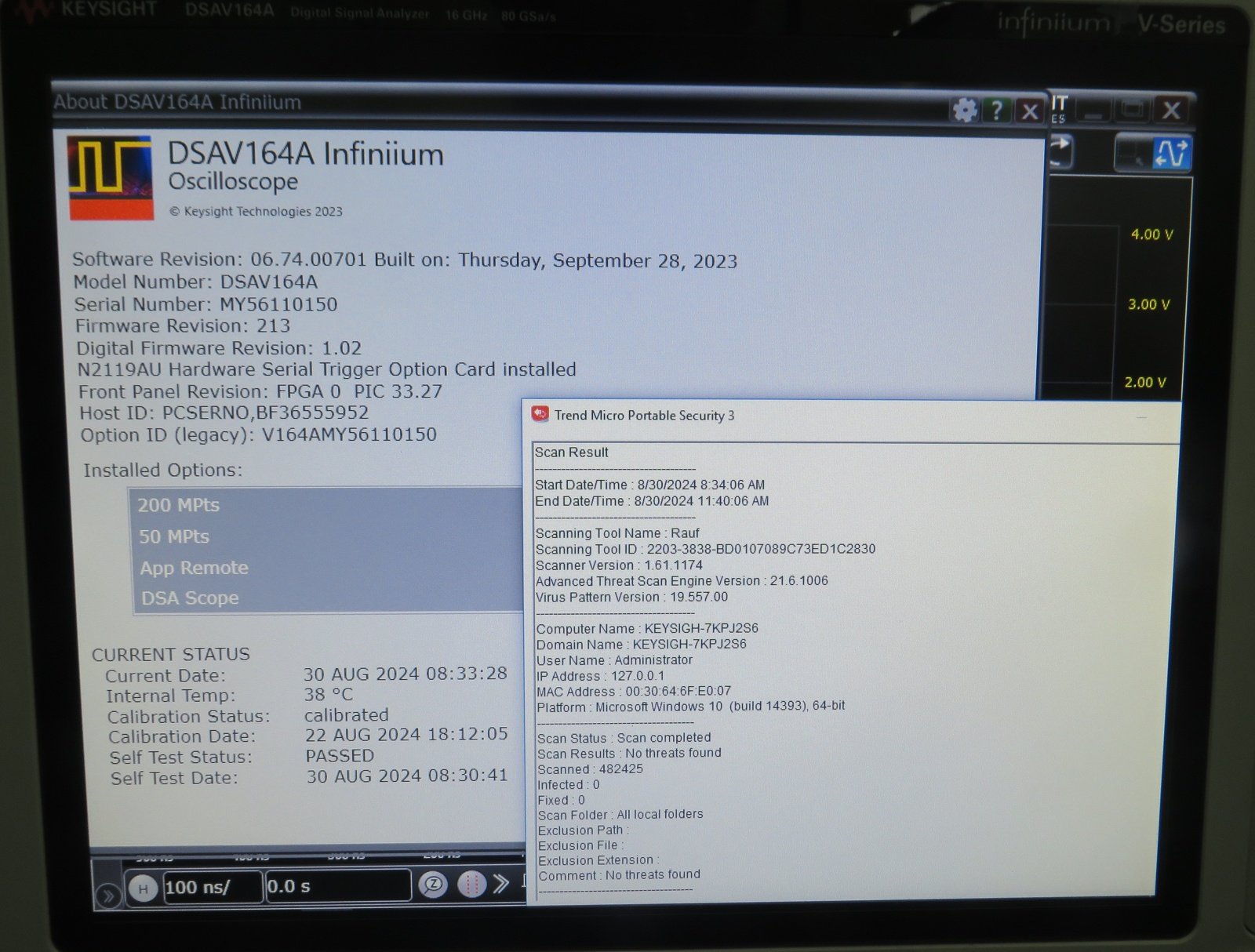Image resolution: width=1255 pixels, height=952 pixels.
Task: Open settings gear in About dialog
Action: click(x=965, y=110)
